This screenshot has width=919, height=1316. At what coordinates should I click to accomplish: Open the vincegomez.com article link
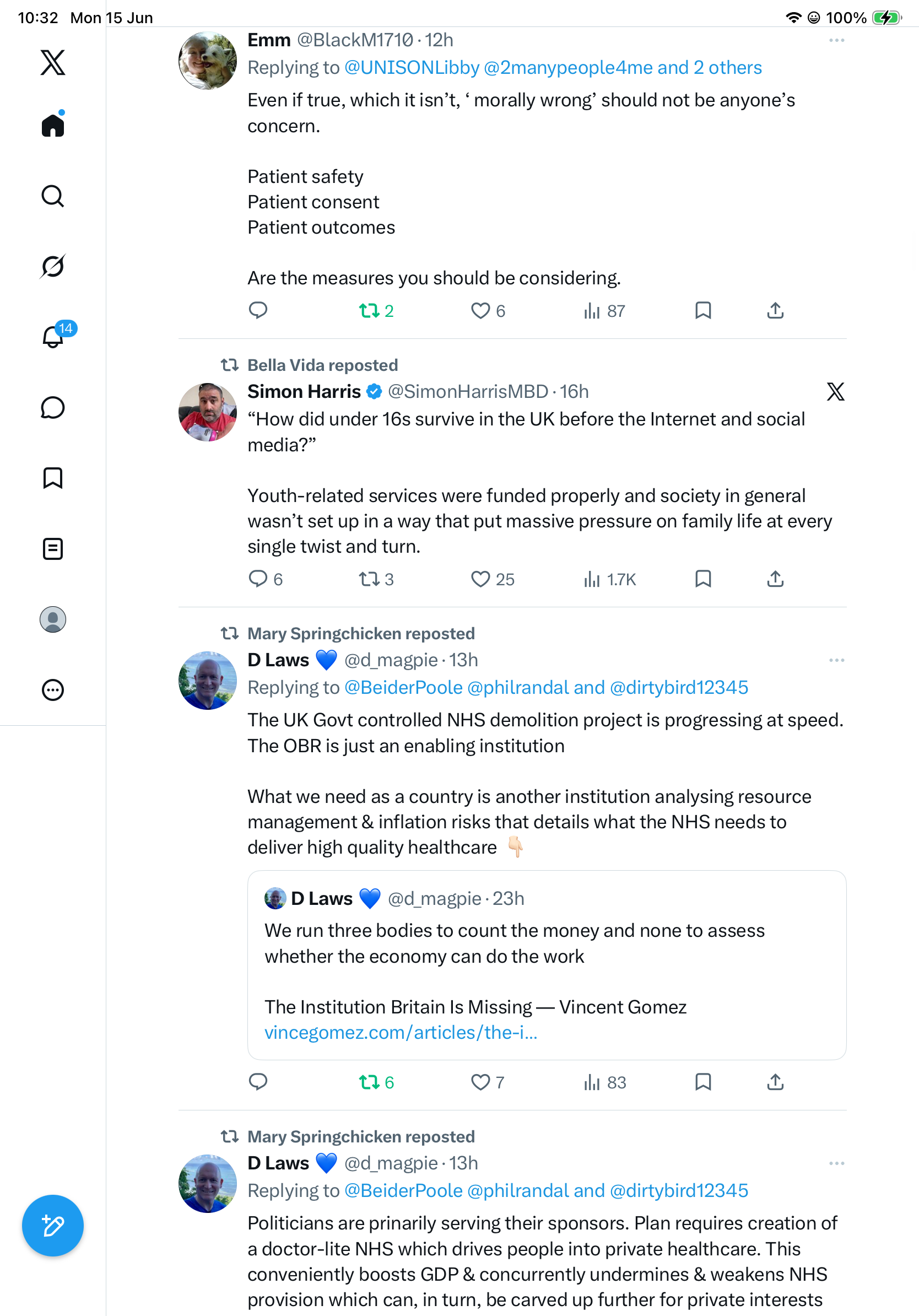[x=401, y=1032]
